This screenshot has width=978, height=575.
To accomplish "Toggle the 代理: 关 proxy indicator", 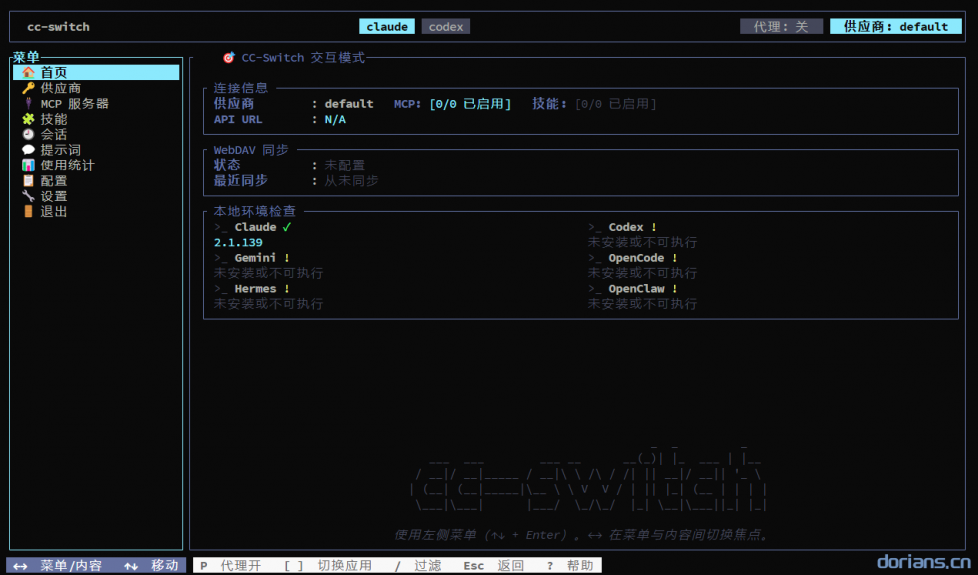I will pos(781,26).
